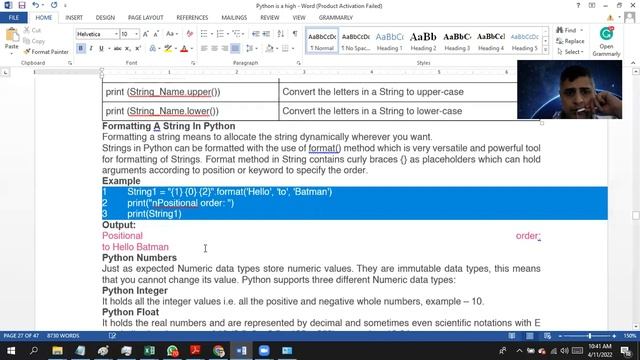Image resolution: width=640 pixels, height=360 pixels.
Task: Toggle Justify alignment
Action: (235, 49)
